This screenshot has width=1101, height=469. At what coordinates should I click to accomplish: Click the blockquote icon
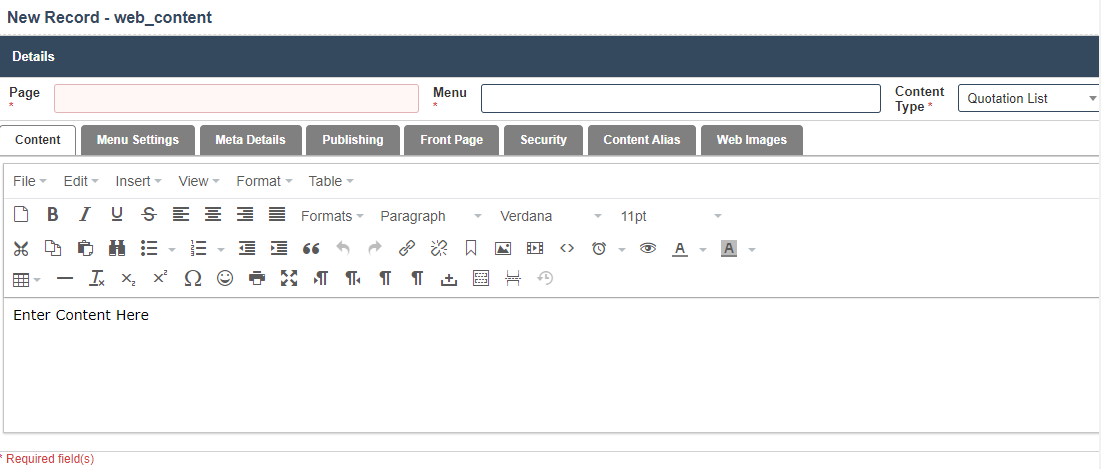click(311, 248)
